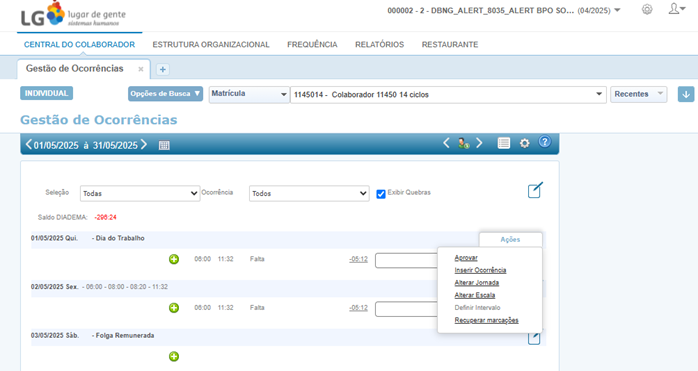Add occurrence with plus on 02/05/2025
The width and height of the screenshot is (698, 371).
(x=174, y=308)
